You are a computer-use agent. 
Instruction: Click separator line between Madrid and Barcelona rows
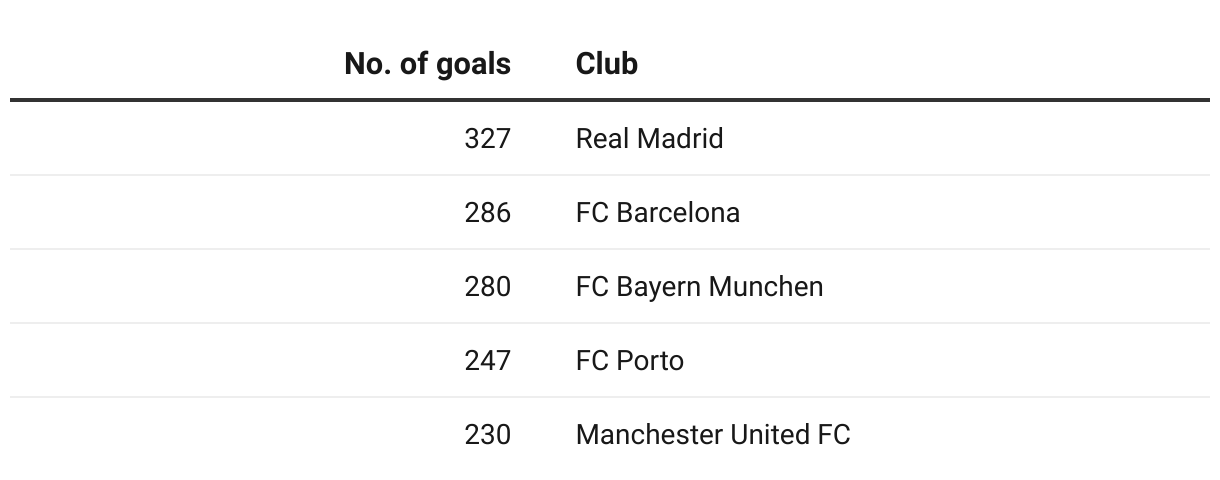[610, 175]
